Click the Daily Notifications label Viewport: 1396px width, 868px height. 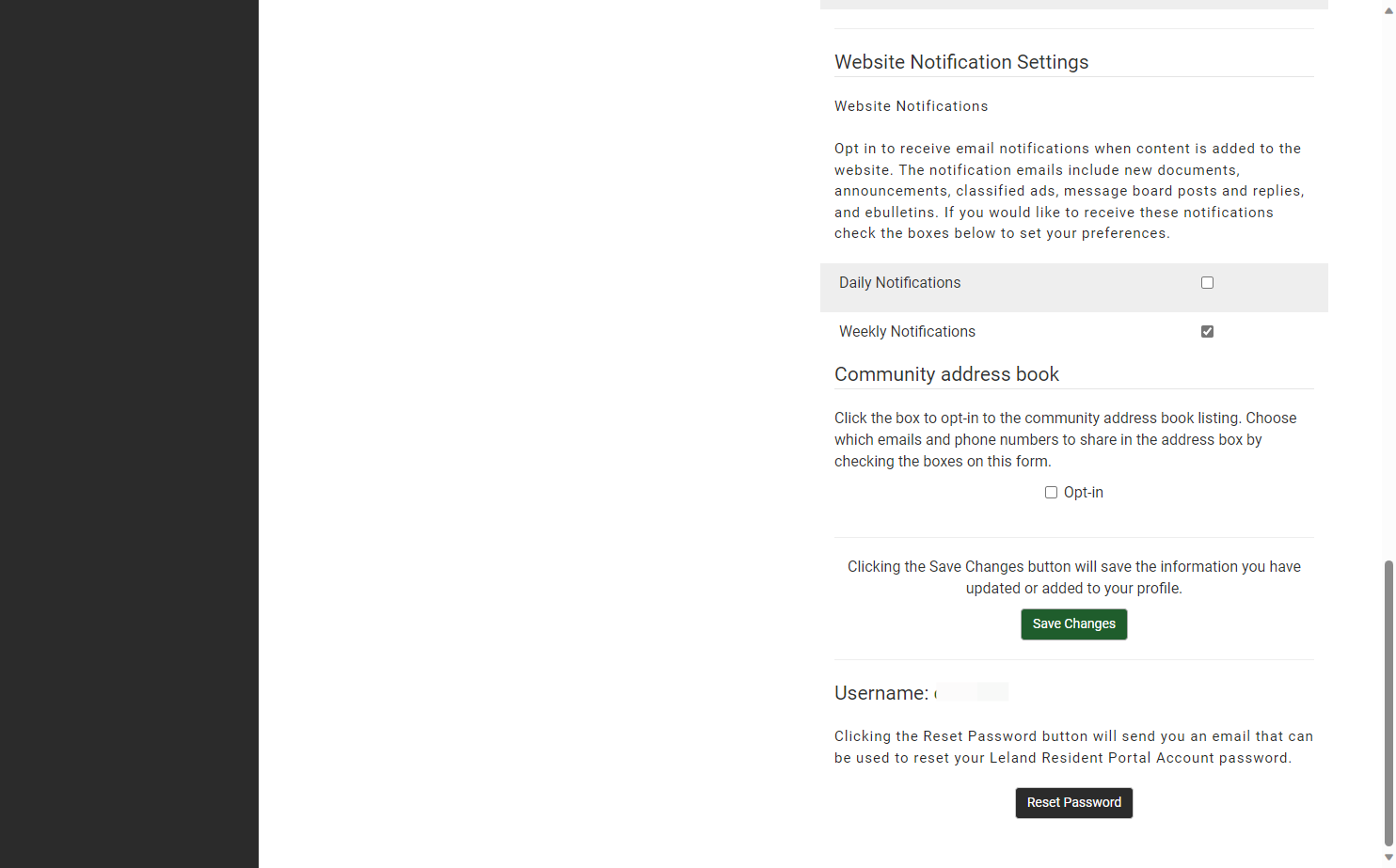click(899, 283)
